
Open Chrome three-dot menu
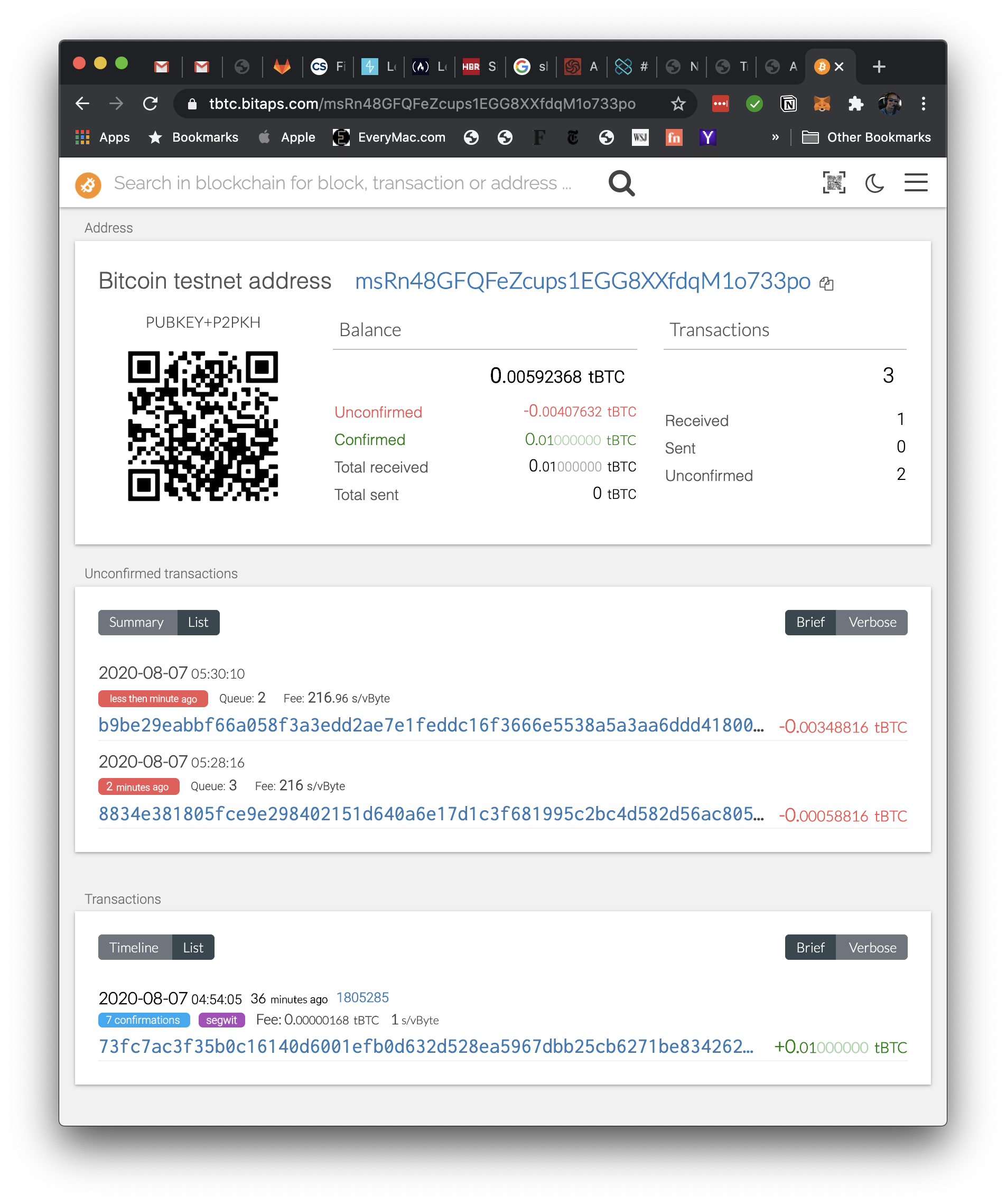pos(923,104)
